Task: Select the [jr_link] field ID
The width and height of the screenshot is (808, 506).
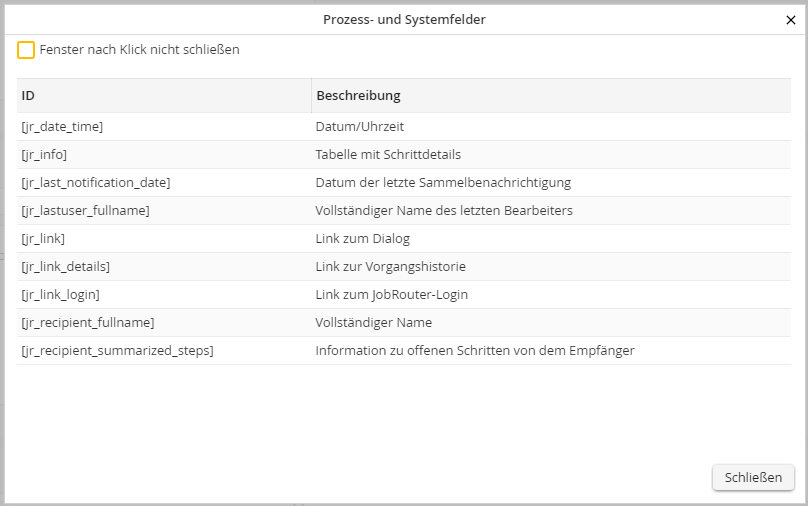Action: click(43, 239)
